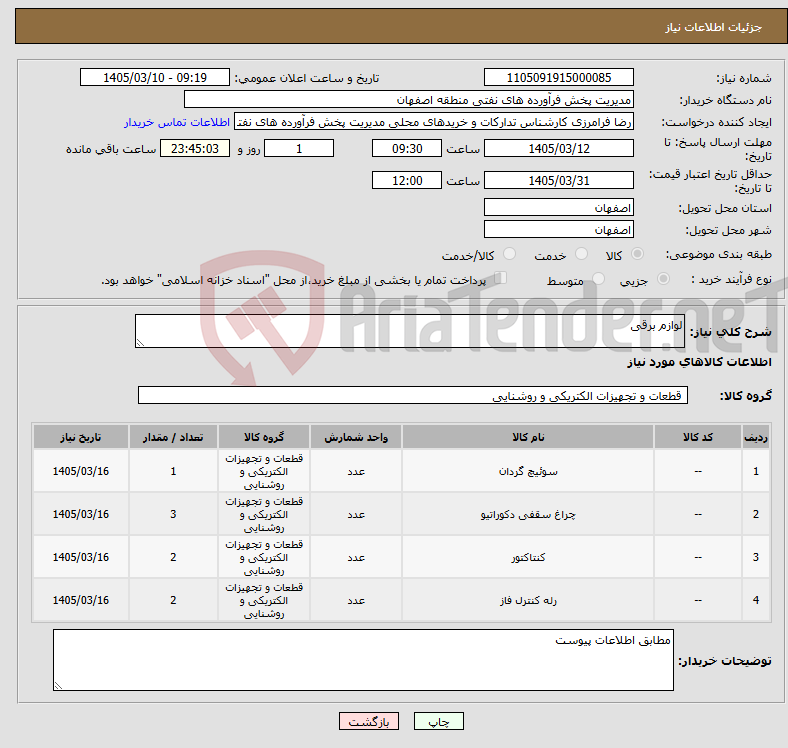Image resolution: width=788 pixels, height=748 pixels.
Task: Click the بازگشت back button
Action: (x=369, y=721)
